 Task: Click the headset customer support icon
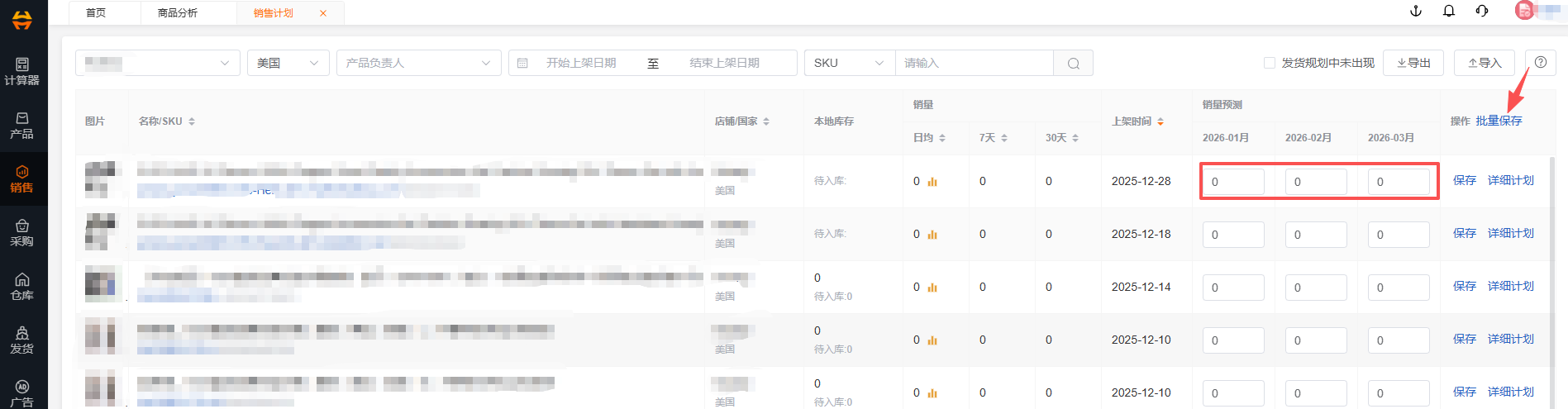pyautogui.click(x=1481, y=11)
